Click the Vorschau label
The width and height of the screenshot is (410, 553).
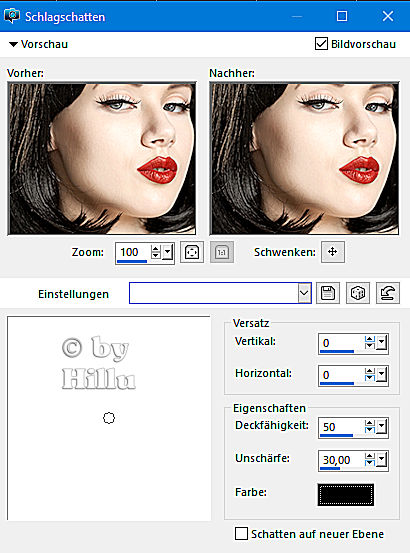(44, 44)
